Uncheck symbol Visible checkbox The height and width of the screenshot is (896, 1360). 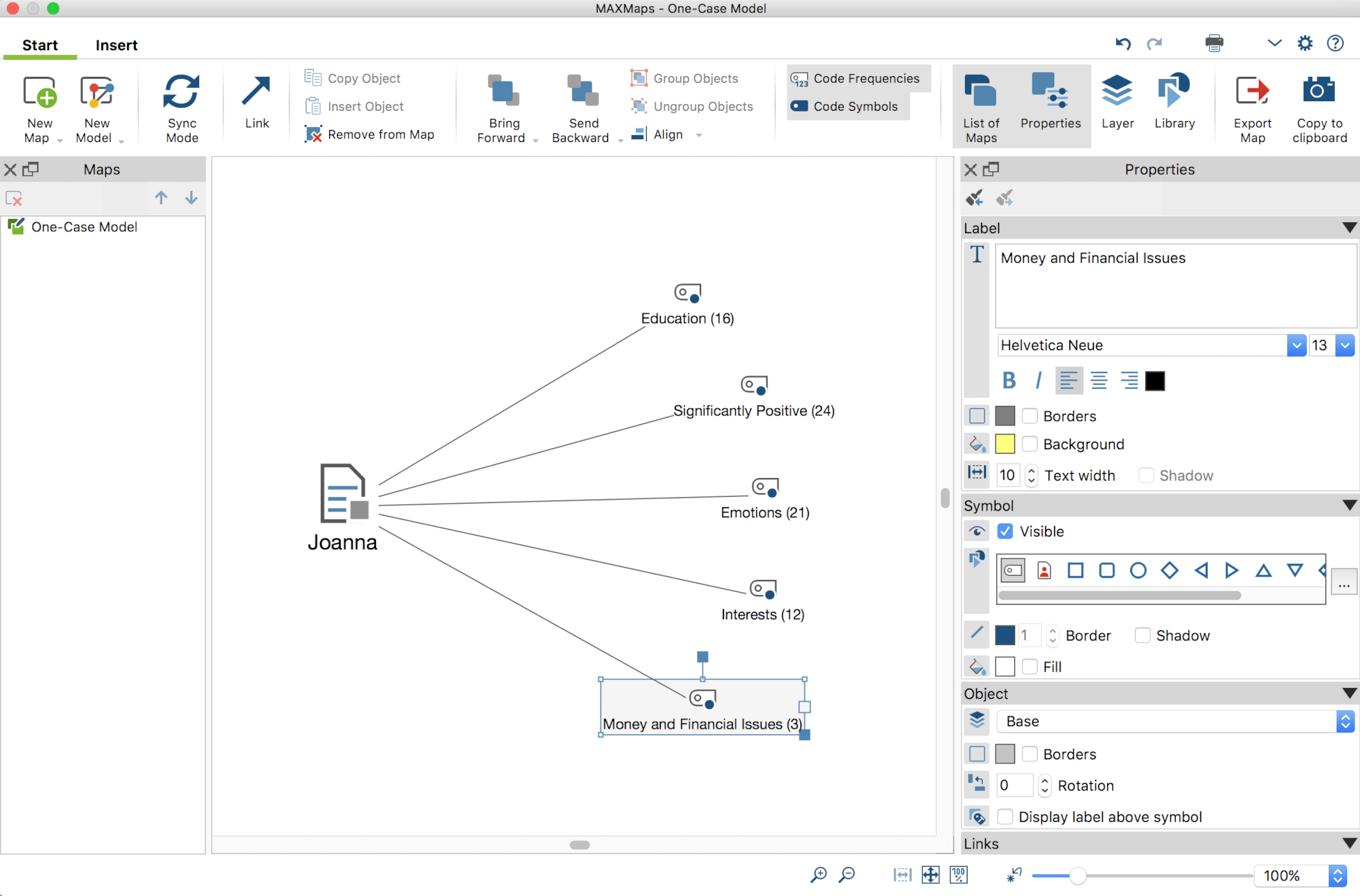pos(1004,531)
